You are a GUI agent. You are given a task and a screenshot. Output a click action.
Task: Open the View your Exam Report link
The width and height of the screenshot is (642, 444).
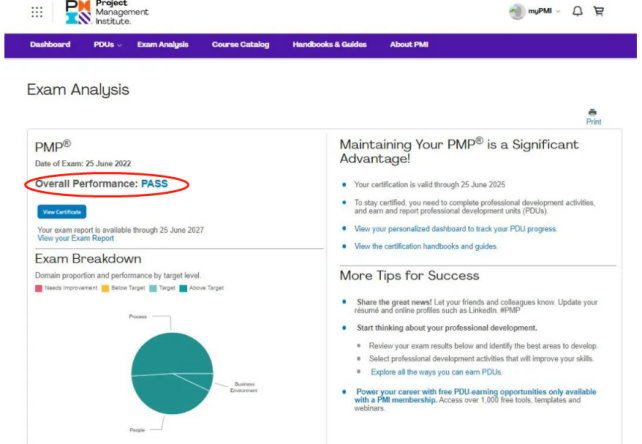click(76, 238)
